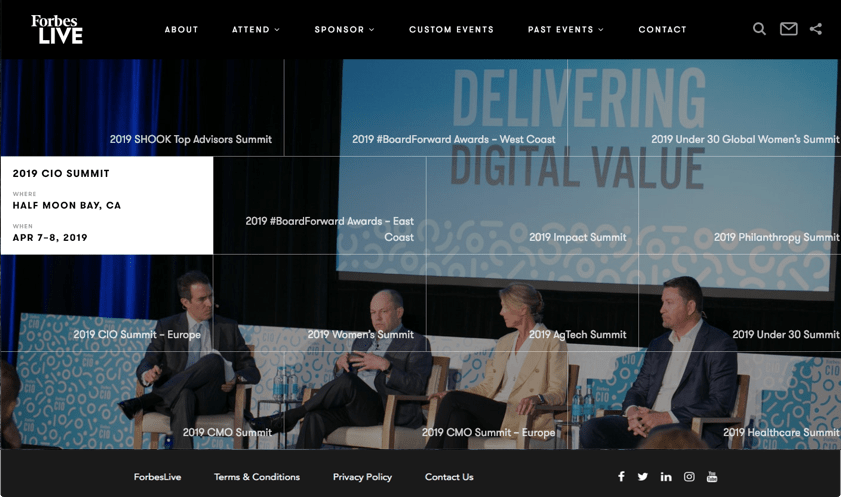Image resolution: width=841 pixels, height=497 pixels.
Task: Open the Twitter icon in footer
Action: coord(643,477)
